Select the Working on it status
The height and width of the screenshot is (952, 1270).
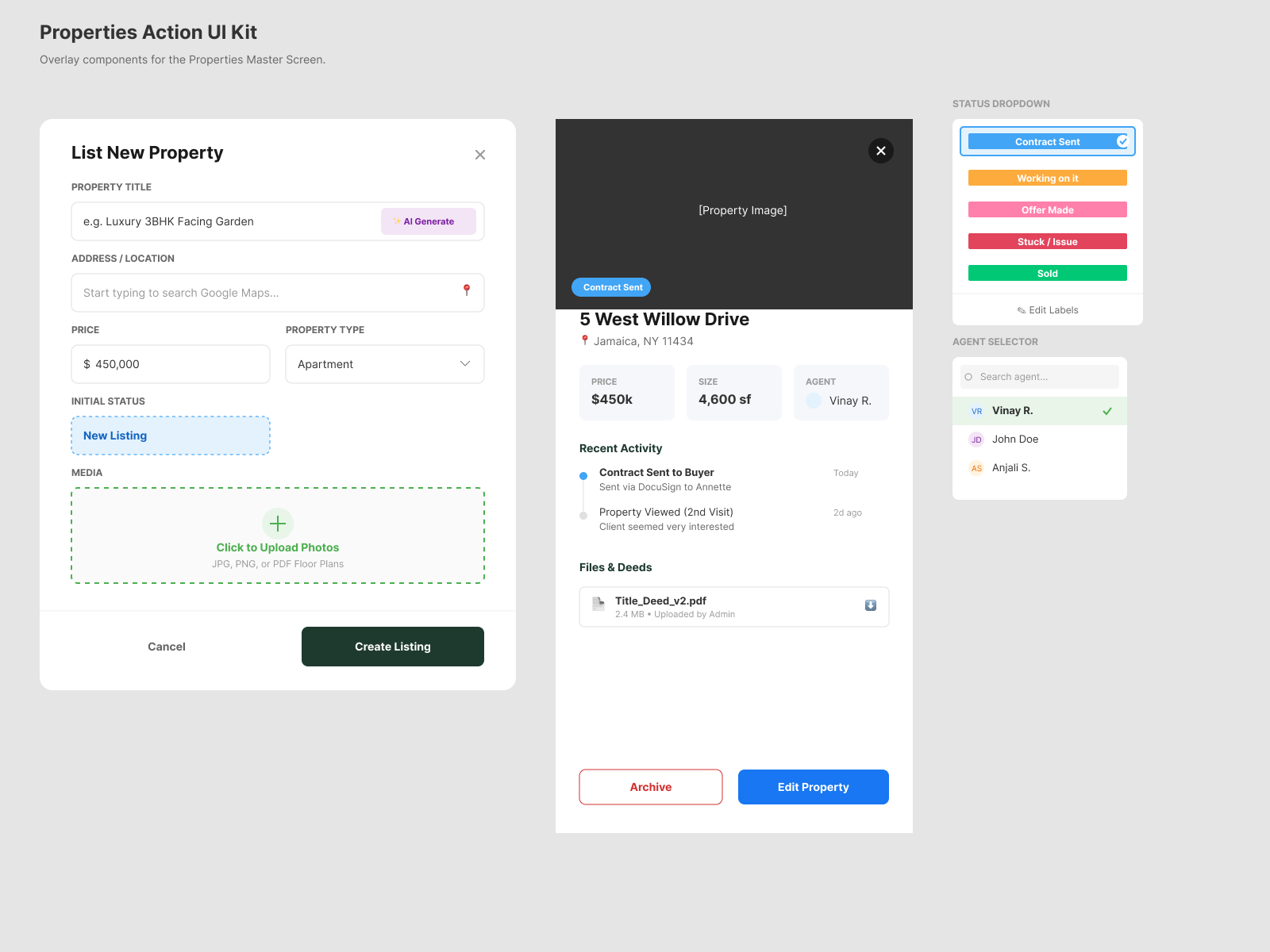(x=1048, y=178)
